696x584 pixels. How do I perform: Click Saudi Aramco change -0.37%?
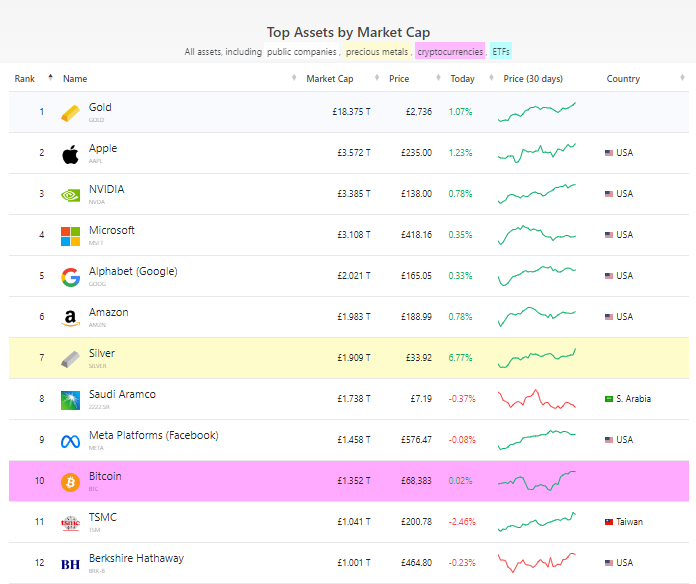point(462,399)
